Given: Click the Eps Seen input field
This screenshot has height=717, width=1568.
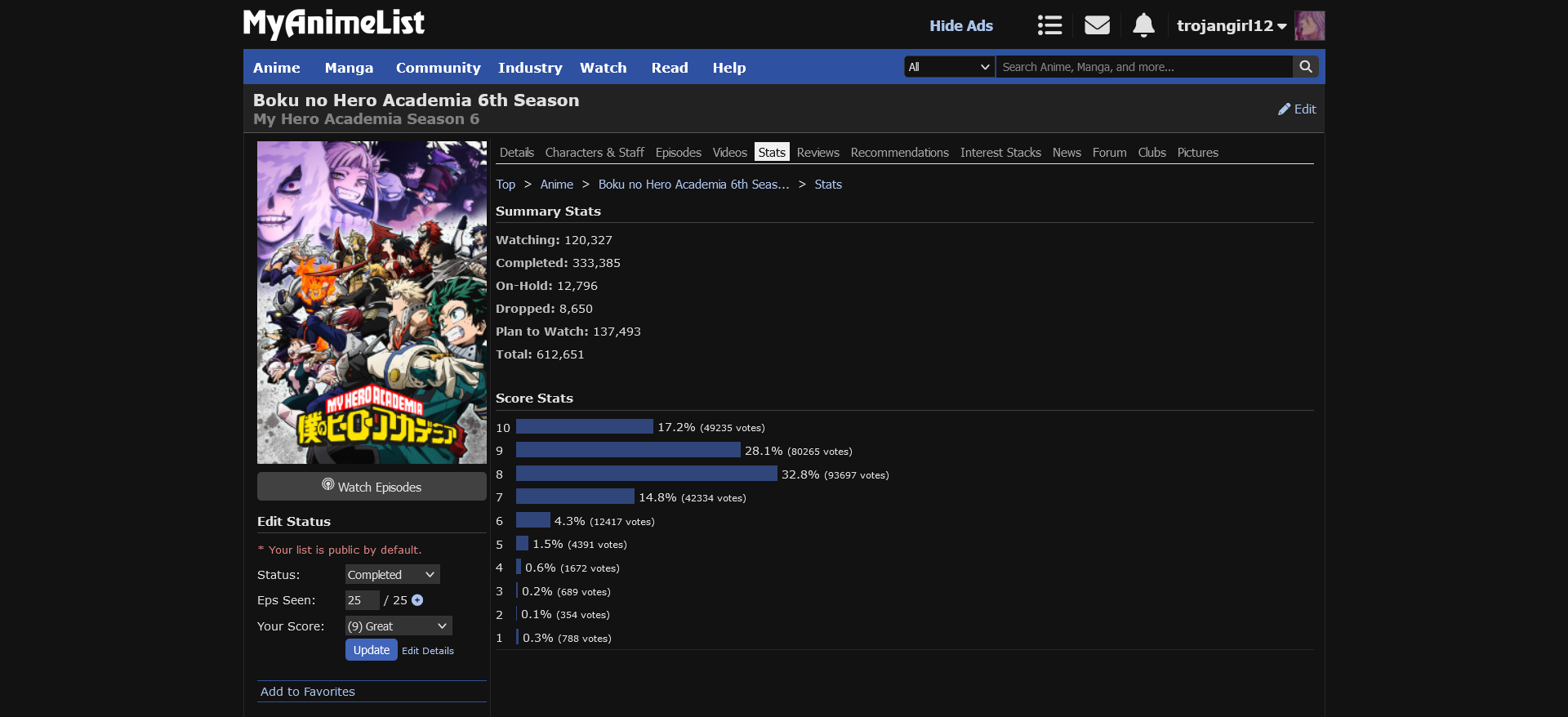Looking at the screenshot, I should coord(362,600).
